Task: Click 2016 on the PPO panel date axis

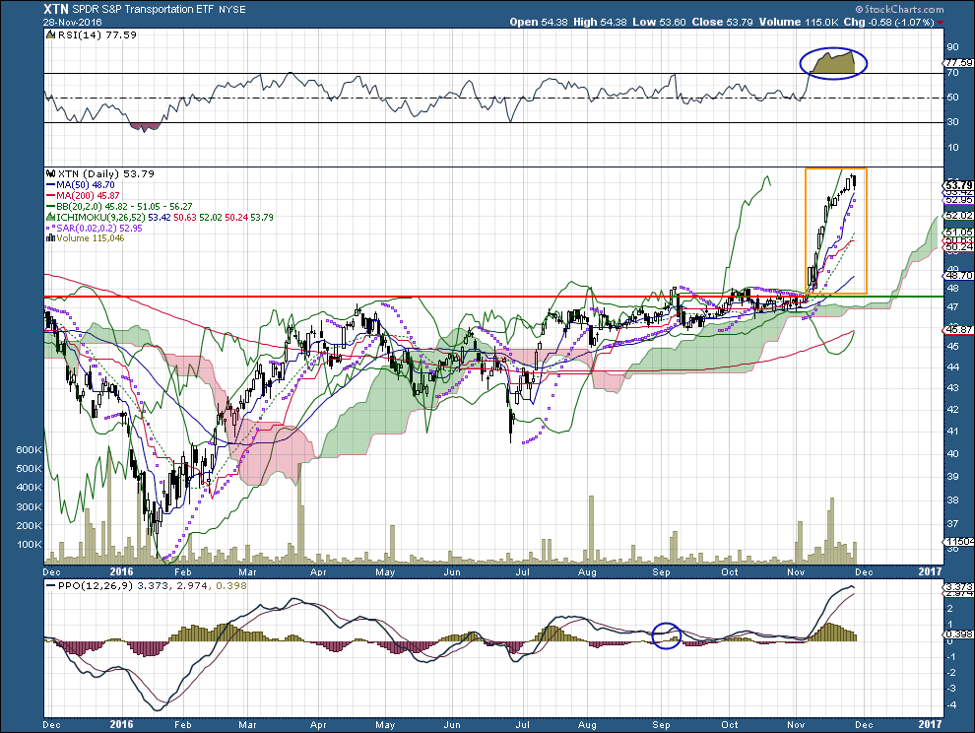Action: coord(121,724)
